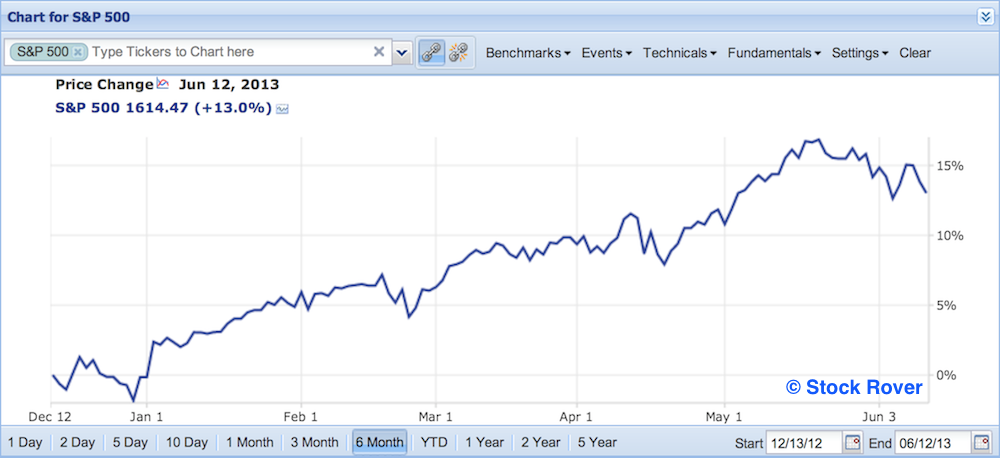Screen dimensions: 1000x458
Task: Click the S&P 500 1614.47 legend text
Action: click(165, 108)
